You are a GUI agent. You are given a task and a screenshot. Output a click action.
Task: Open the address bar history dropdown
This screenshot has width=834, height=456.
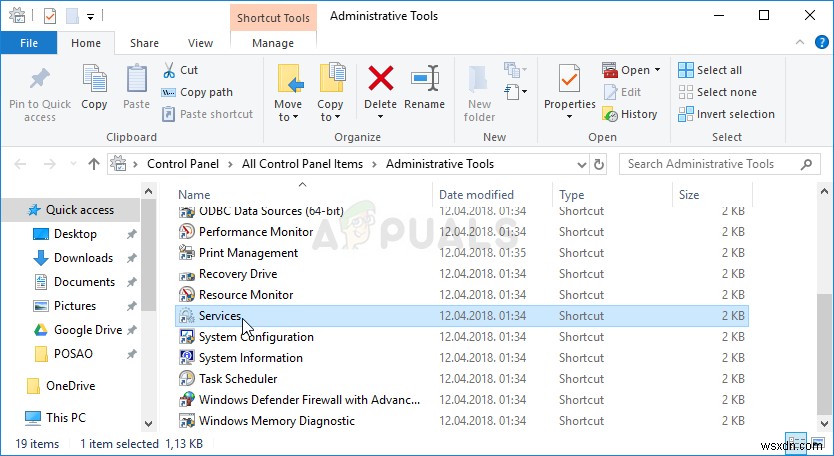pyautogui.click(x=576, y=164)
